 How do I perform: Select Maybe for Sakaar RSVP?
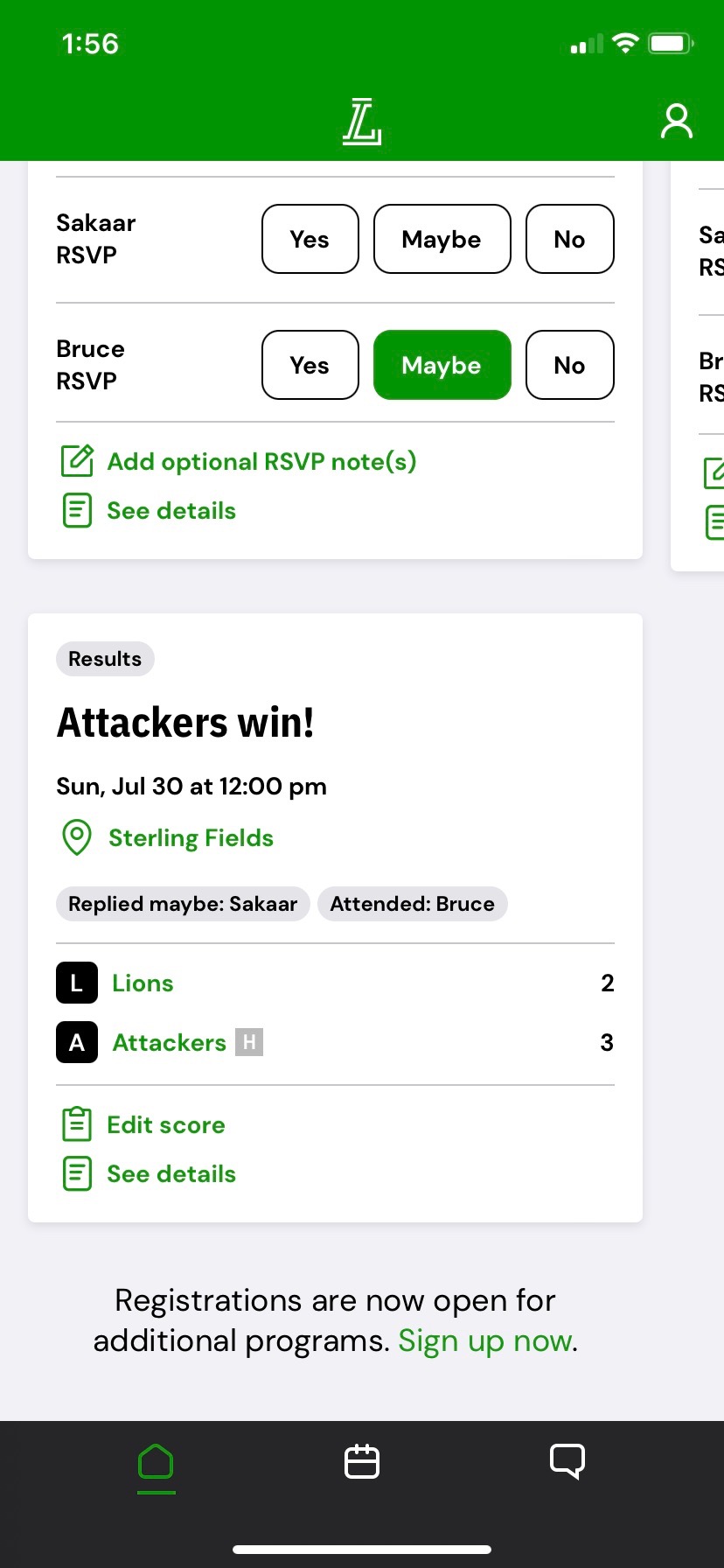[x=442, y=239]
